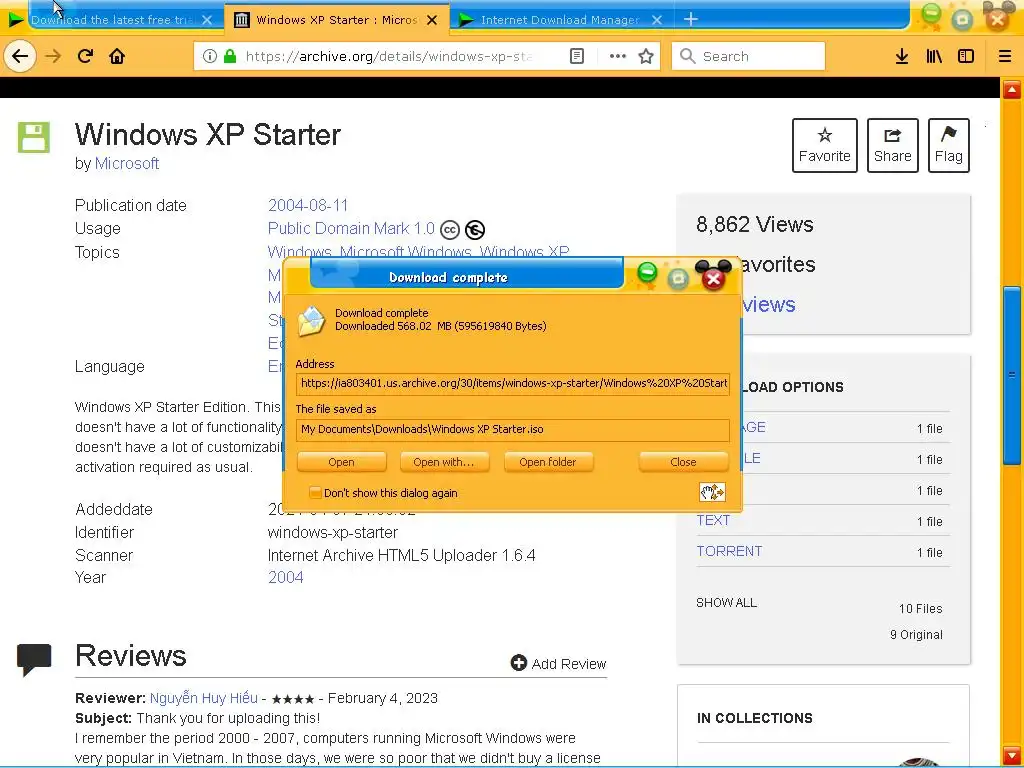Image resolution: width=1024 pixels, height=768 pixels.
Task: Flag this archive item
Action: click(x=948, y=145)
